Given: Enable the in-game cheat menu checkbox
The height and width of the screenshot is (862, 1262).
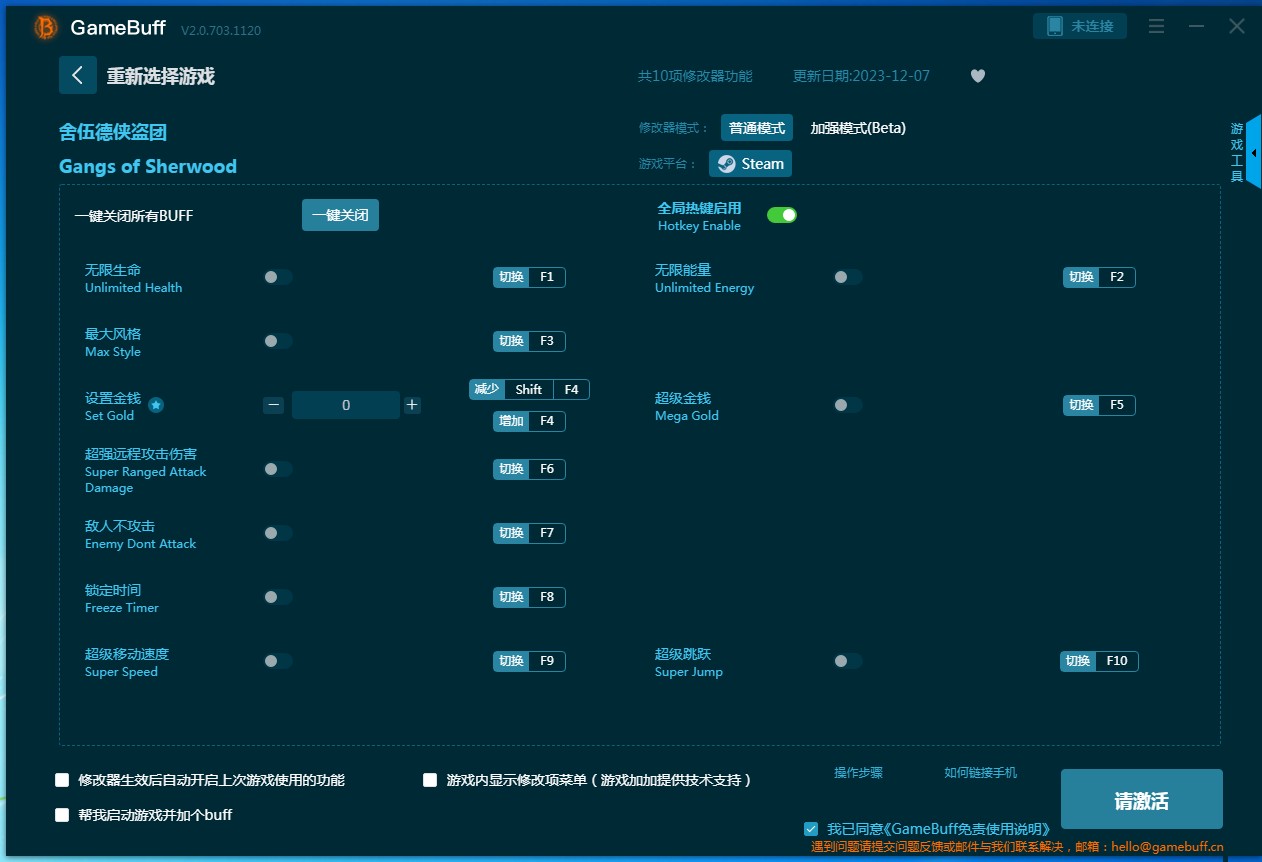Looking at the screenshot, I should click(430, 780).
